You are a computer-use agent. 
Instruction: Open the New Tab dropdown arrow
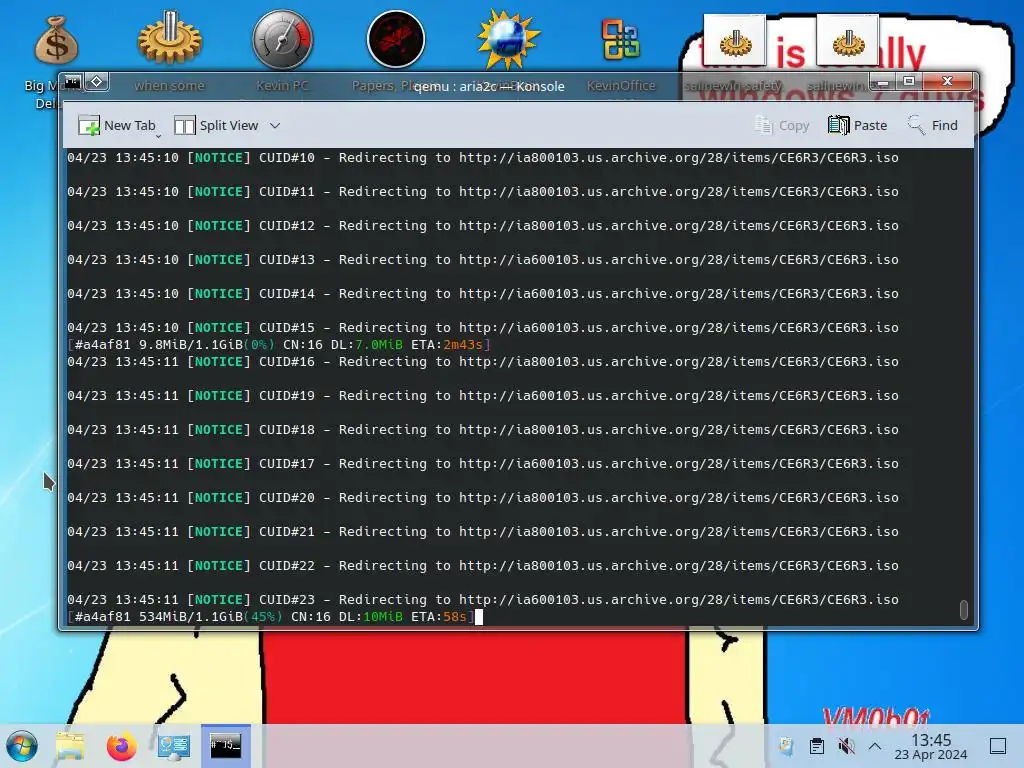coord(159,136)
